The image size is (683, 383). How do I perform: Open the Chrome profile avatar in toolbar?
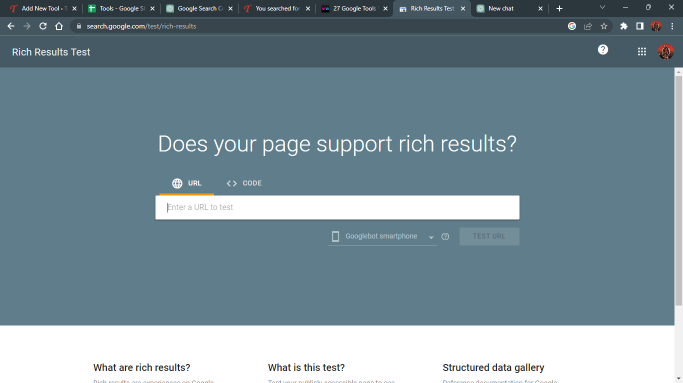pos(656,26)
